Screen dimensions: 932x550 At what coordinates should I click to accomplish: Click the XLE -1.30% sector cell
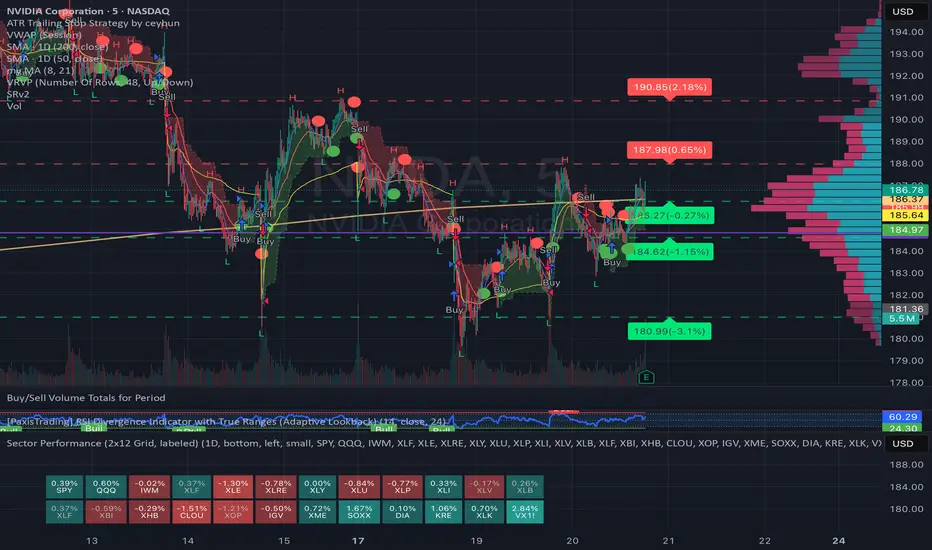coord(233,487)
